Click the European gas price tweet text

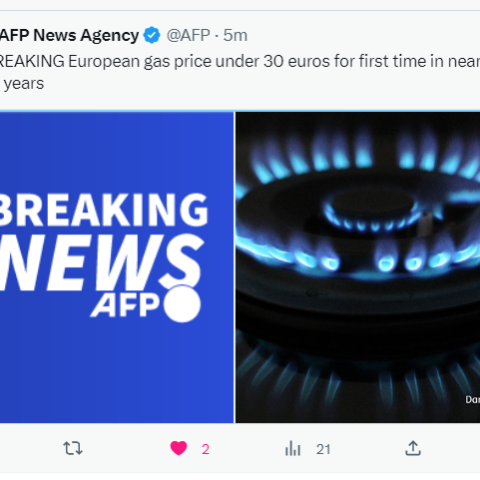tap(240, 72)
